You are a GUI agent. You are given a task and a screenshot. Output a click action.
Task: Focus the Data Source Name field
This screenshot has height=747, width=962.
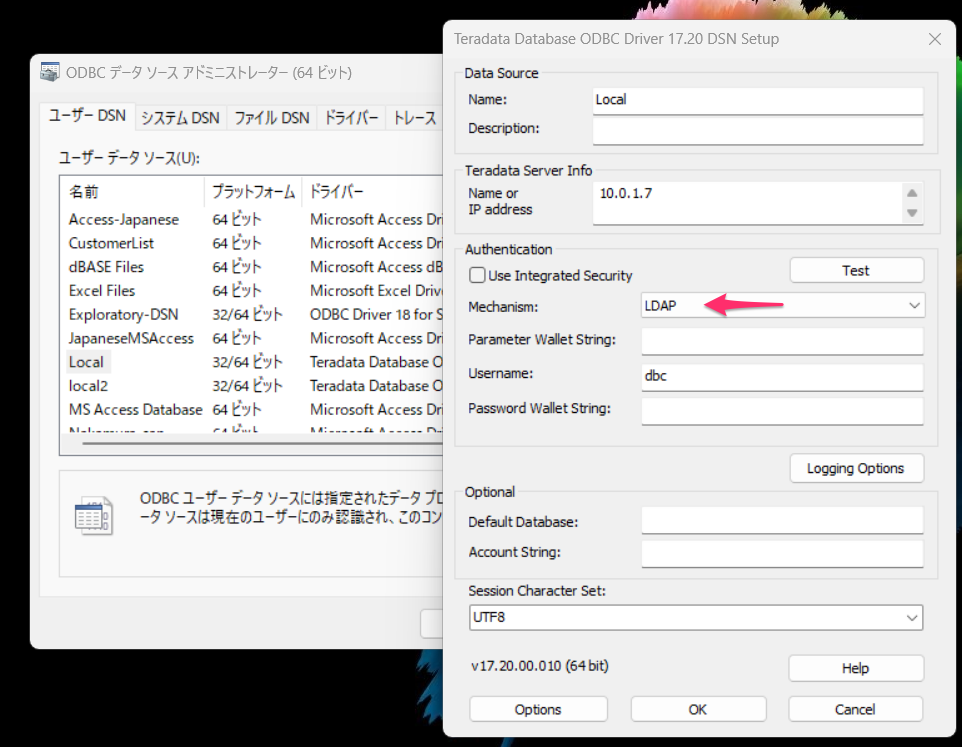coord(758,100)
